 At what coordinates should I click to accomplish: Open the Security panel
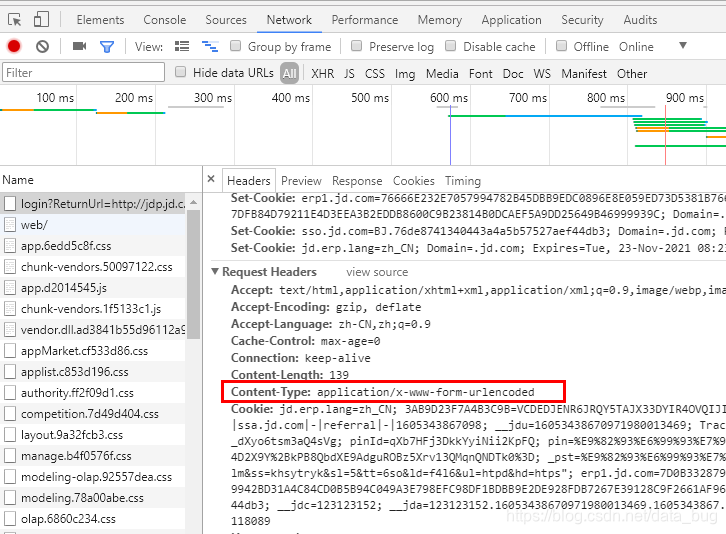coord(582,20)
